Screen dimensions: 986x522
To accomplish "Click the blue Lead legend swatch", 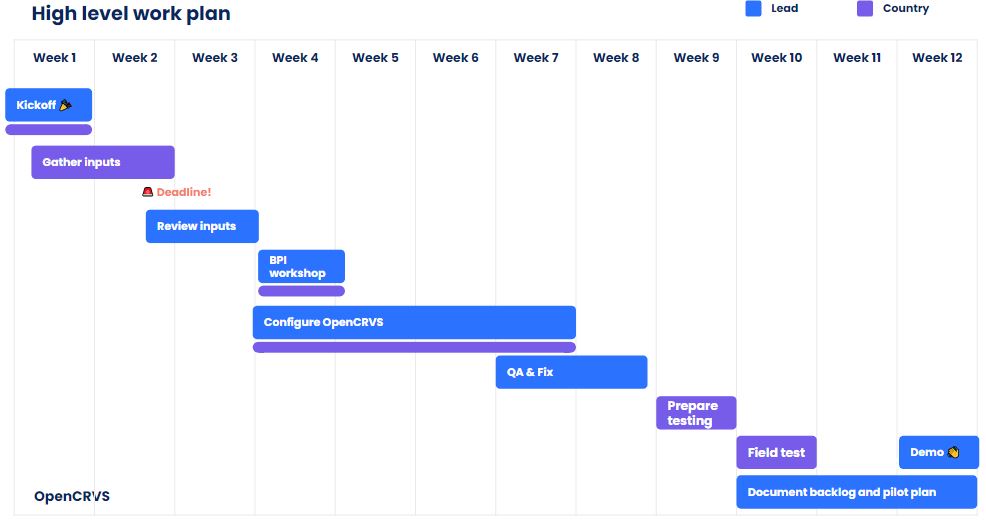I will (754, 9).
